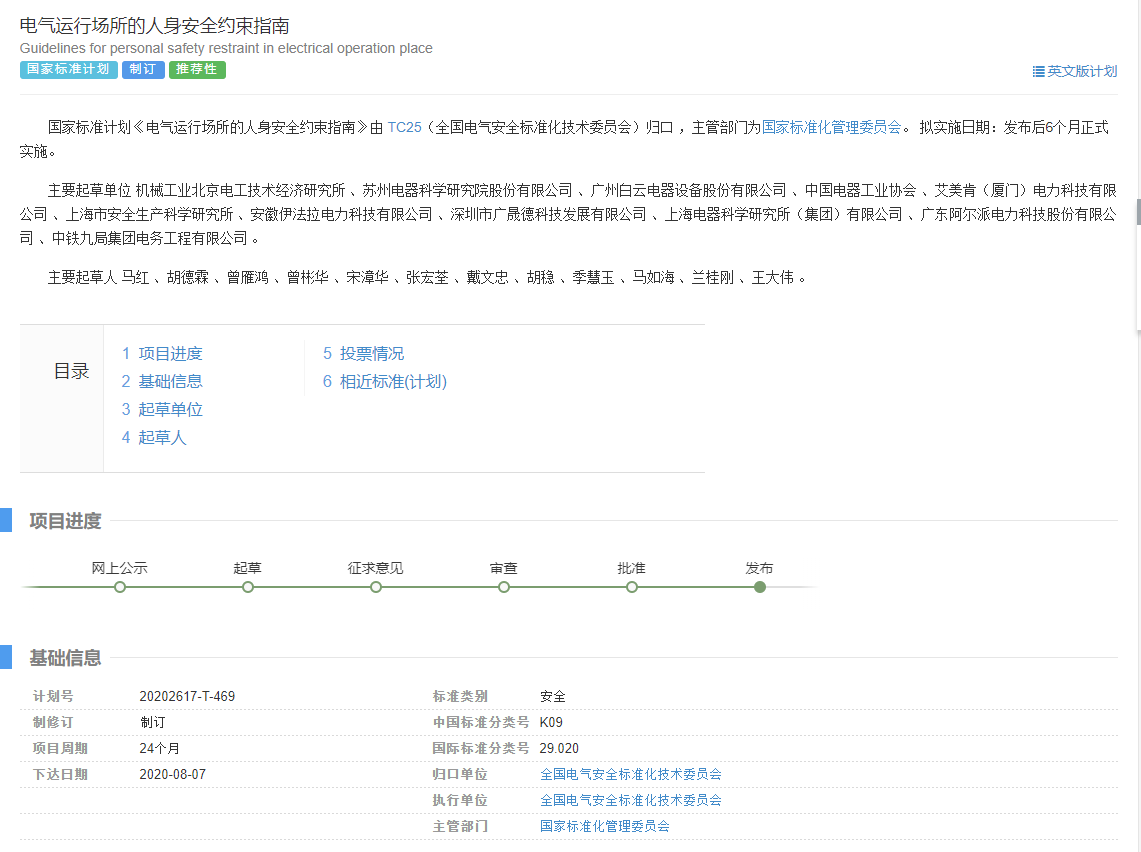Select the 起草 stage circle

(248, 587)
